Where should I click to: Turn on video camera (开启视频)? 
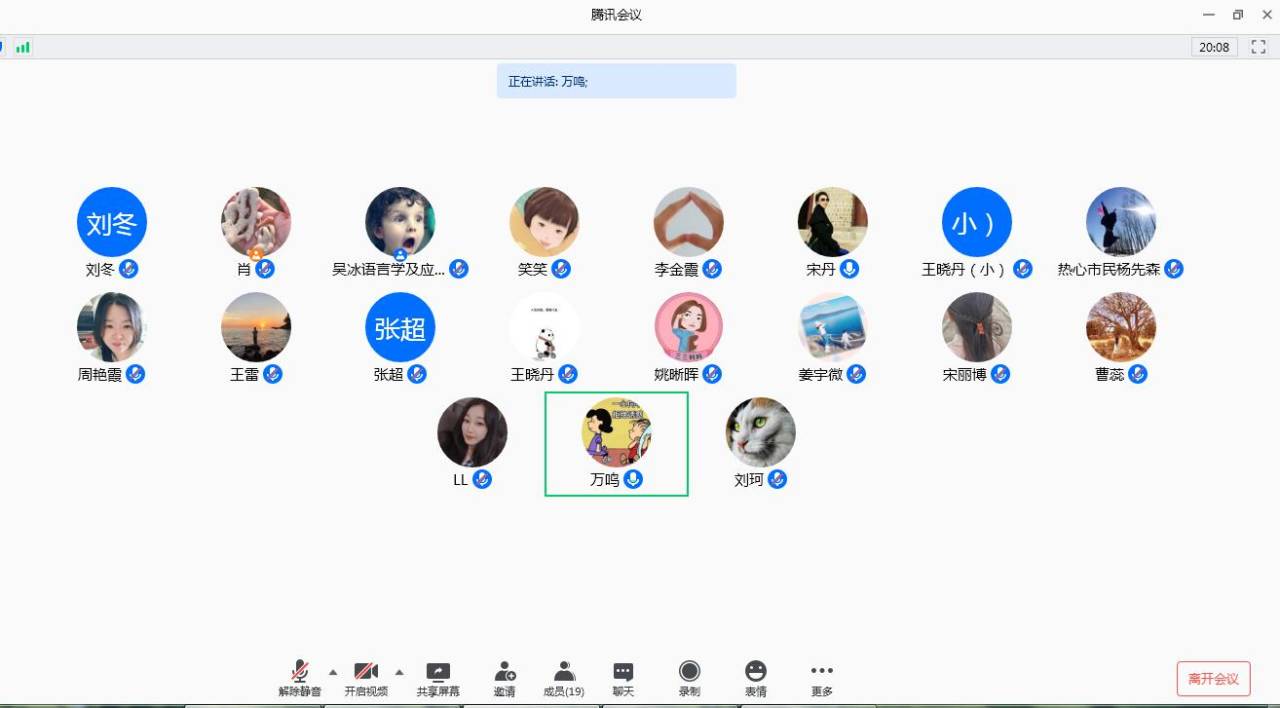366,672
